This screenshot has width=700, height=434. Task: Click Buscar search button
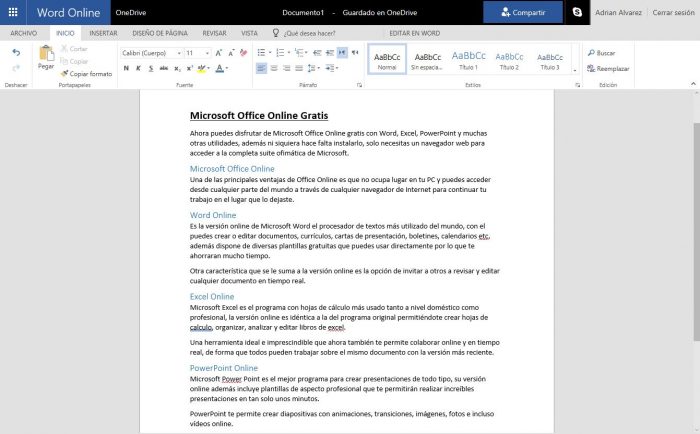[x=601, y=53]
